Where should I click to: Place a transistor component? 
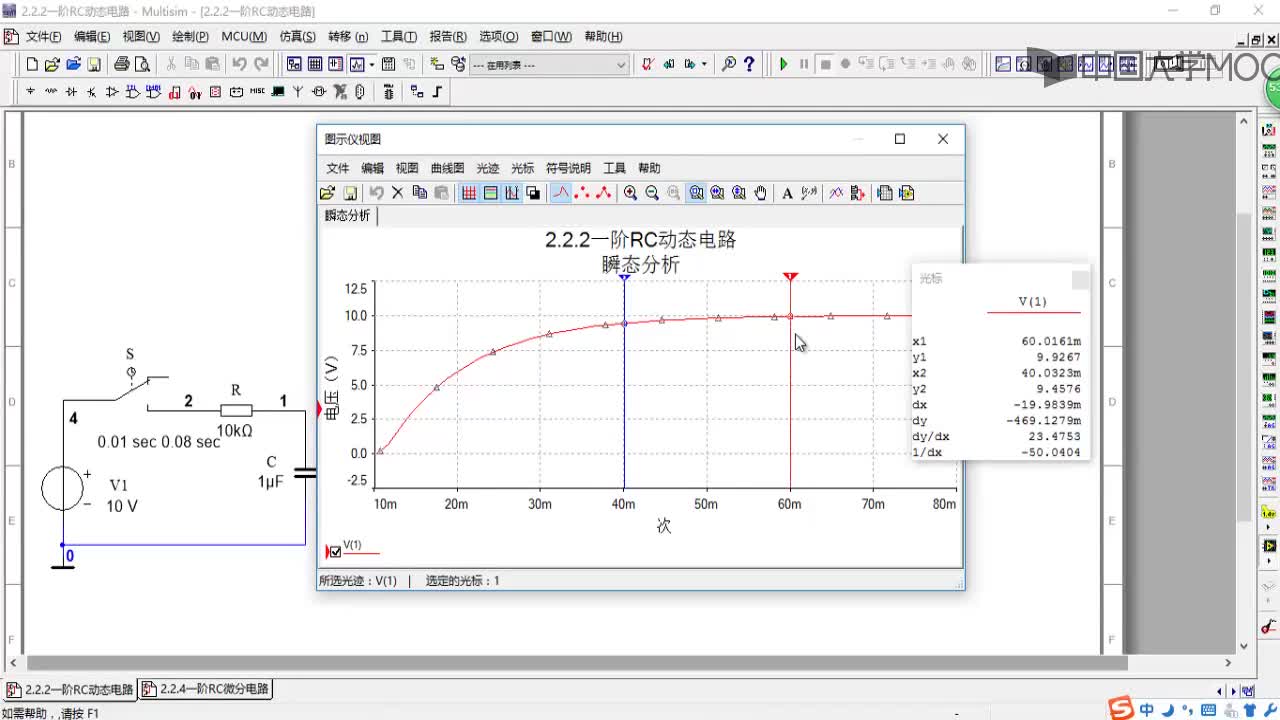coord(92,92)
